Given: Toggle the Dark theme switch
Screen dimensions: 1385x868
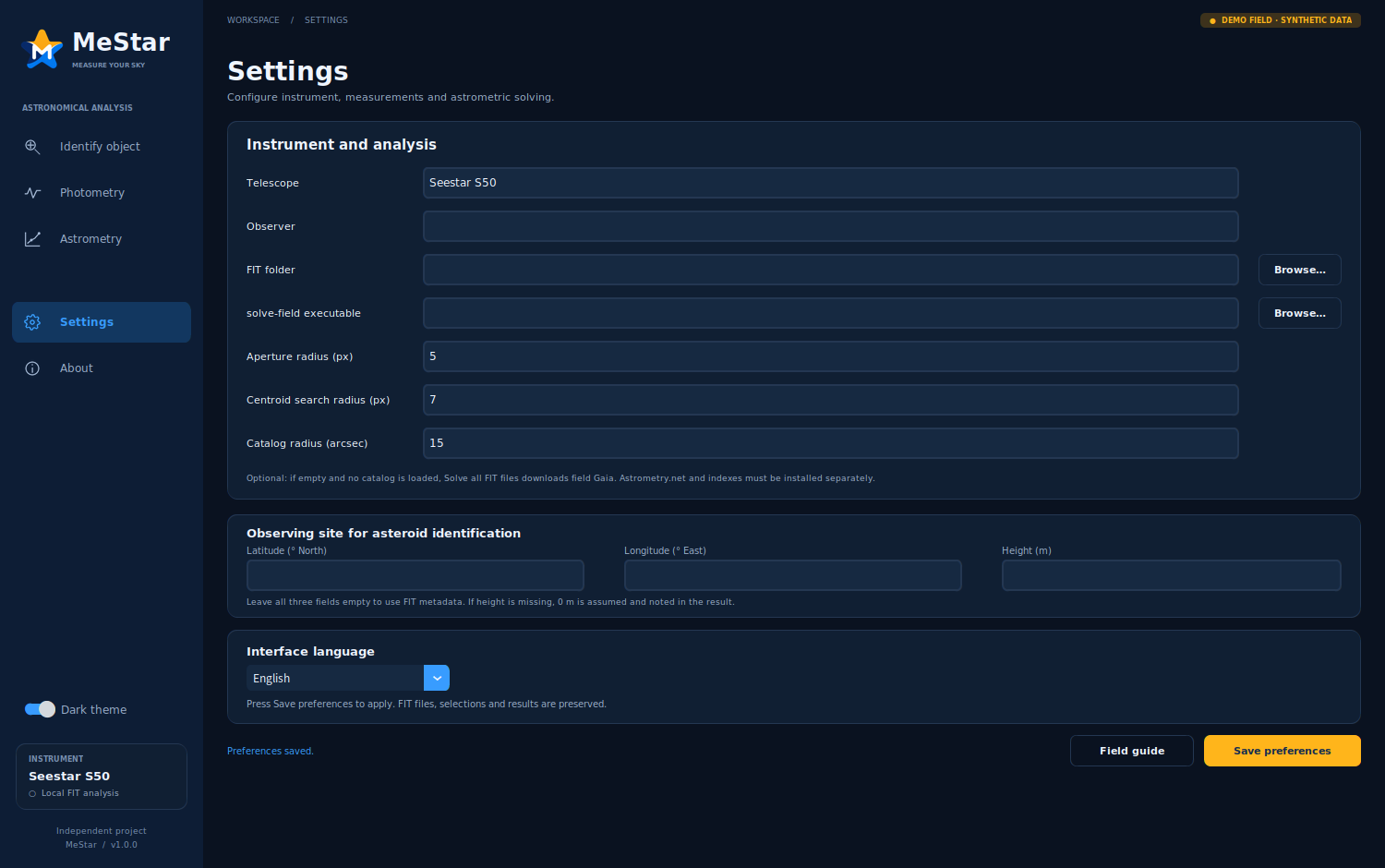Looking at the screenshot, I should click(40, 709).
